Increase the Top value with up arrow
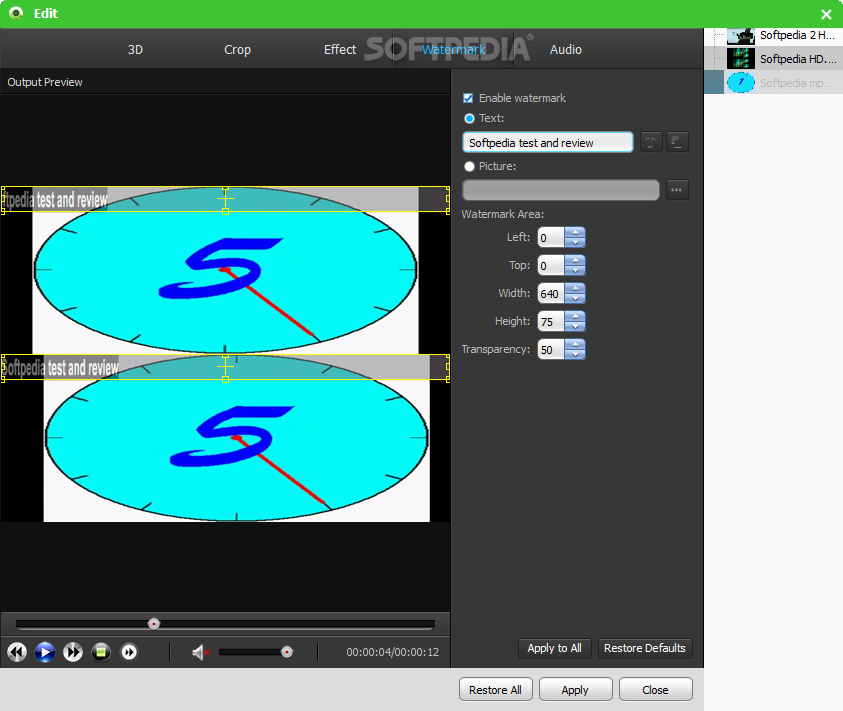Screen dimensions: 843x711 pos(575,260)
